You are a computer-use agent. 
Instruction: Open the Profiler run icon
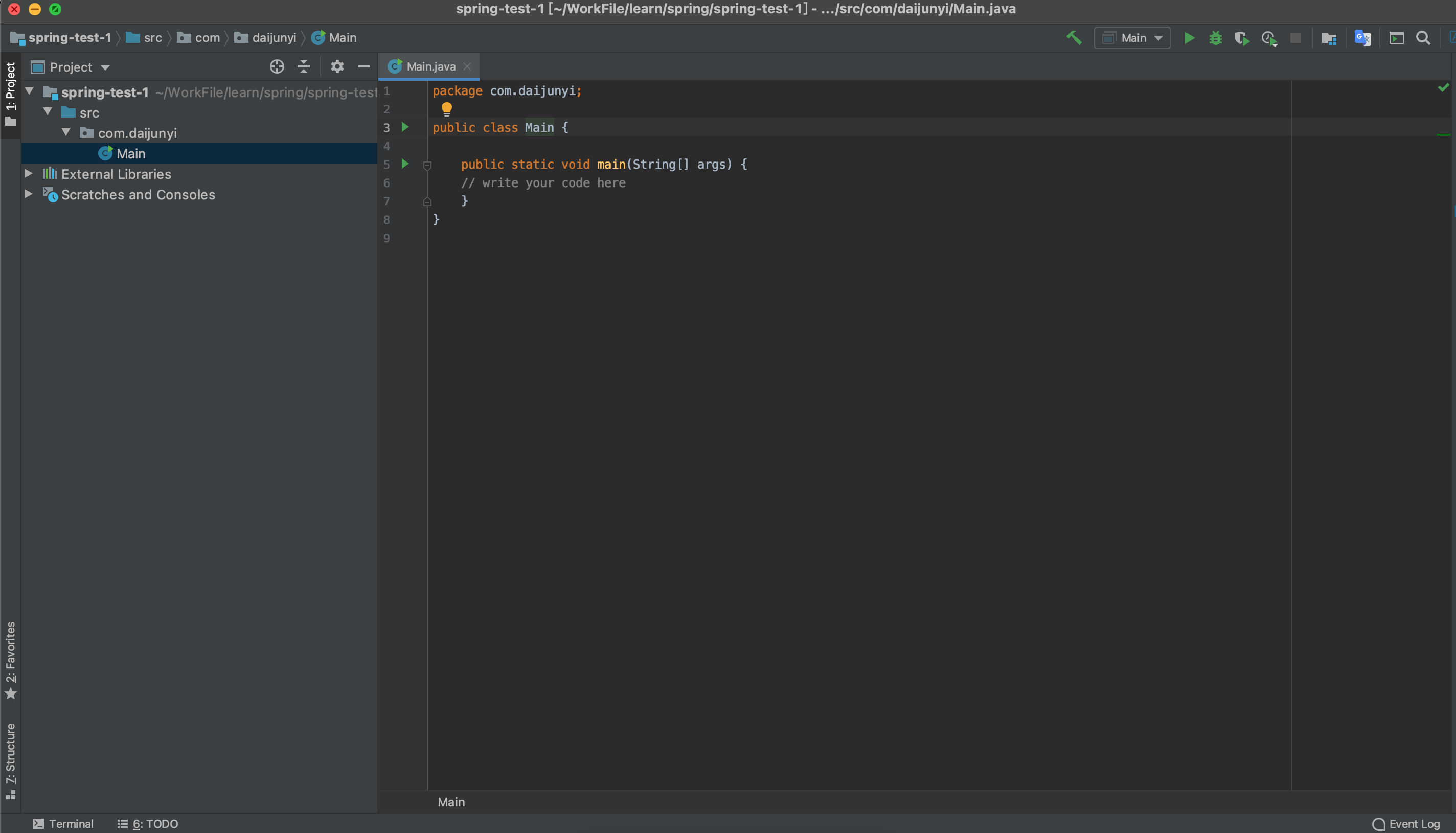[x=1269, y=38]
